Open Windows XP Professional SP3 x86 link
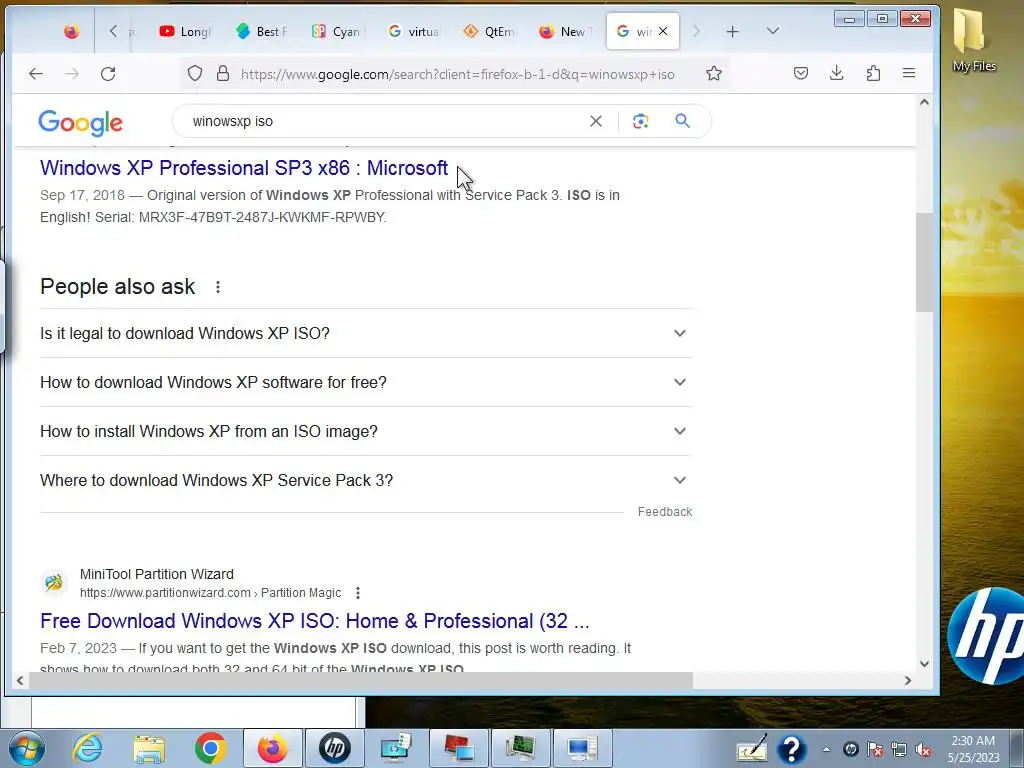 (x=244, y=168)
